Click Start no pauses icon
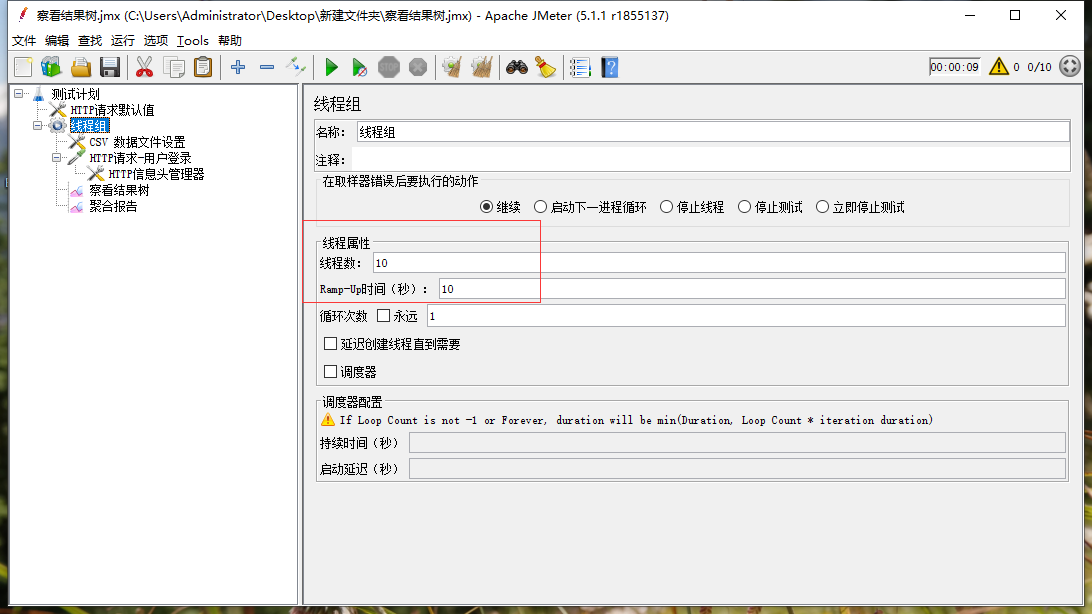 point(359,68)
